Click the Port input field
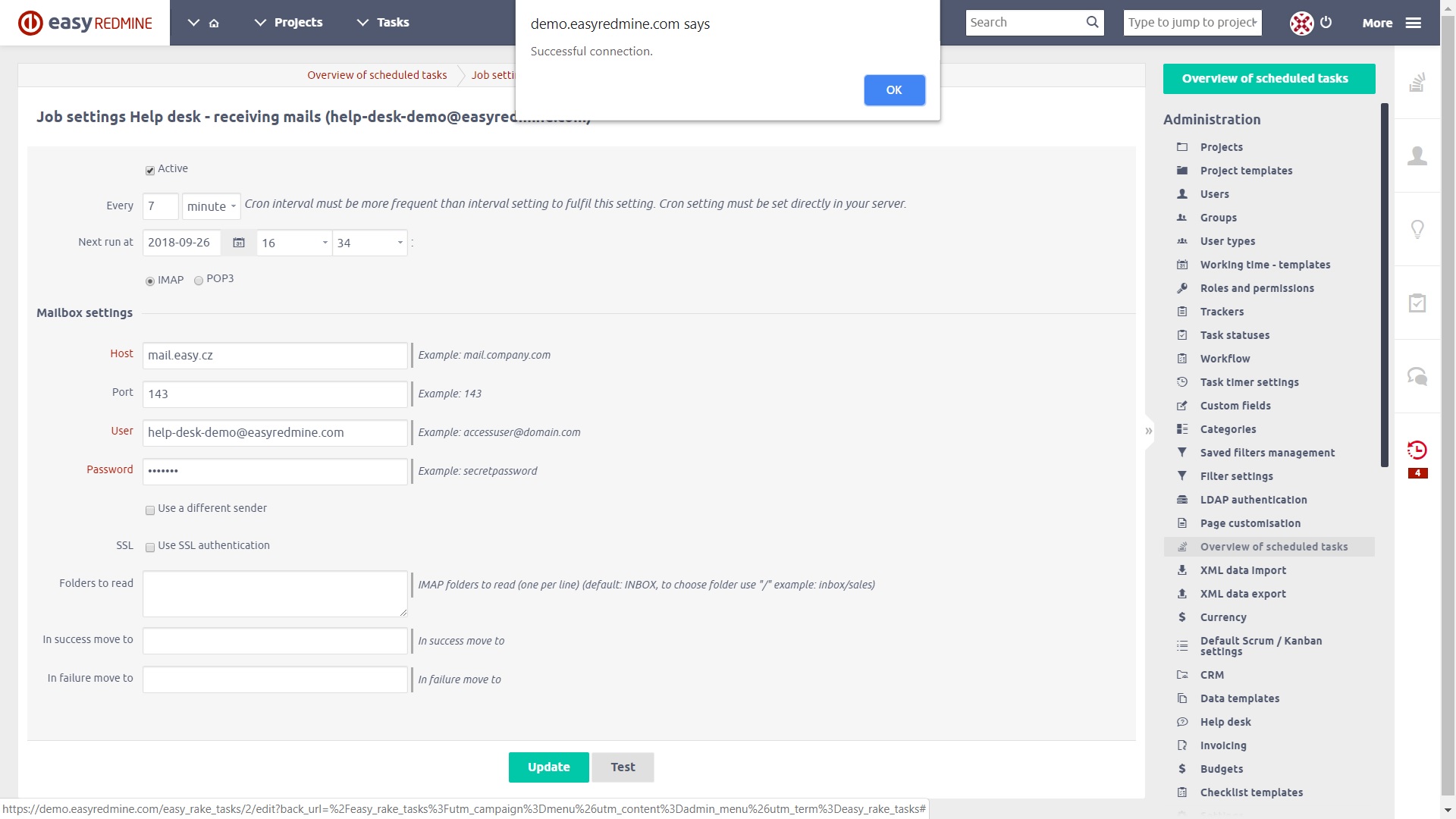Screen dimensions: 1456x819 (275, 394)
